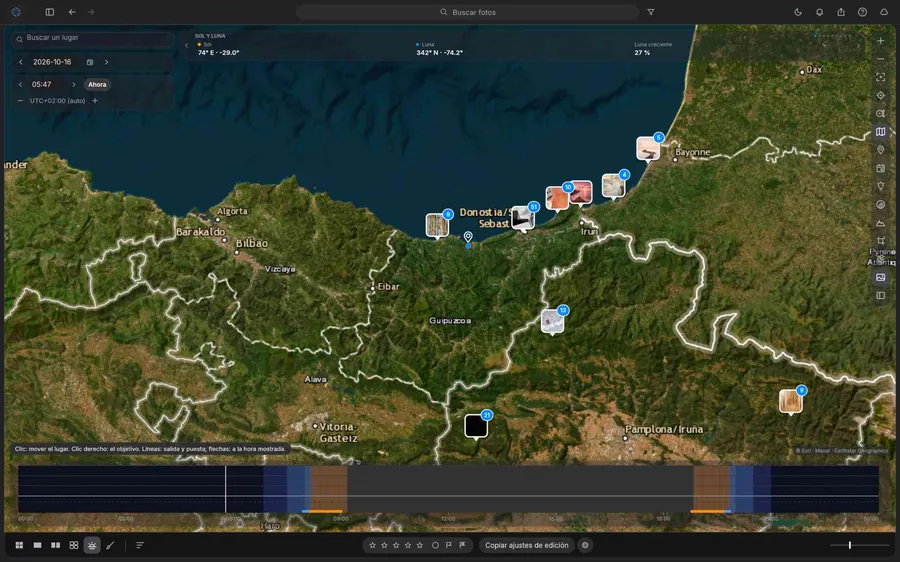Screen dimensions: 900x562
Task: Step time back from 05:47
Action: click(20, 84)
